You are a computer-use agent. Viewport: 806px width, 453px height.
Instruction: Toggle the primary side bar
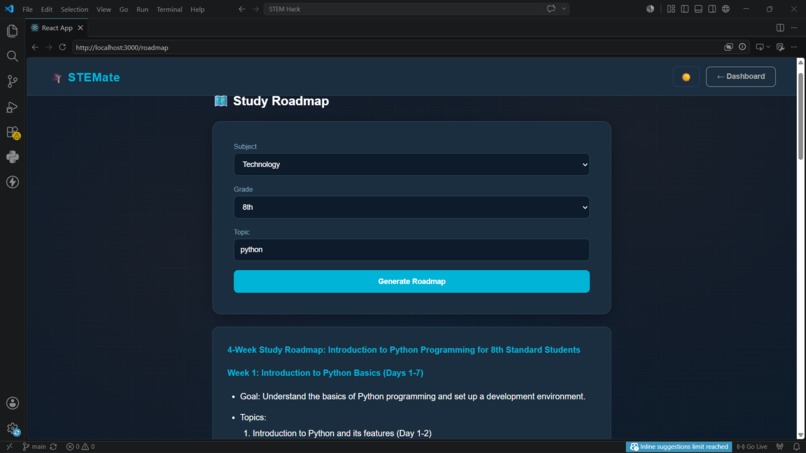(x=685, y=9)
